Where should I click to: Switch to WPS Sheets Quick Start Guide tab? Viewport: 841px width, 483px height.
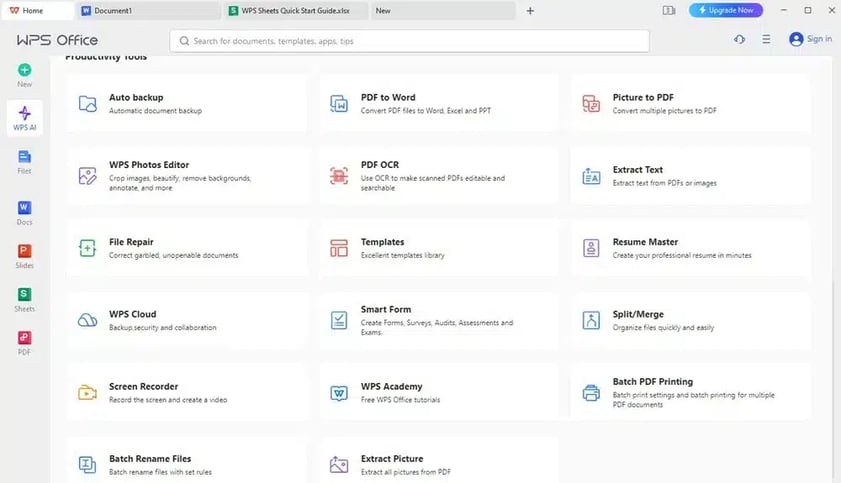point(295,11)
